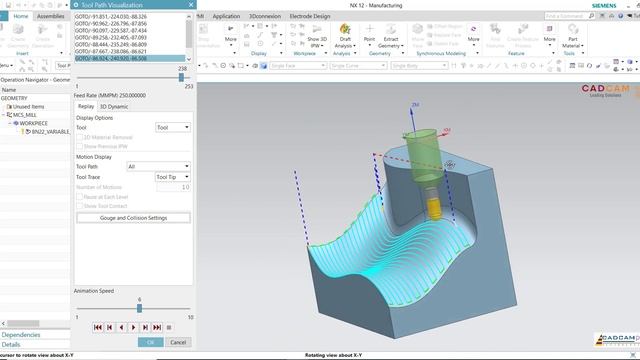The width and height of the screenshot is (640, 360).
Task: Open the Details panel
Action: [x=11, y=344]
